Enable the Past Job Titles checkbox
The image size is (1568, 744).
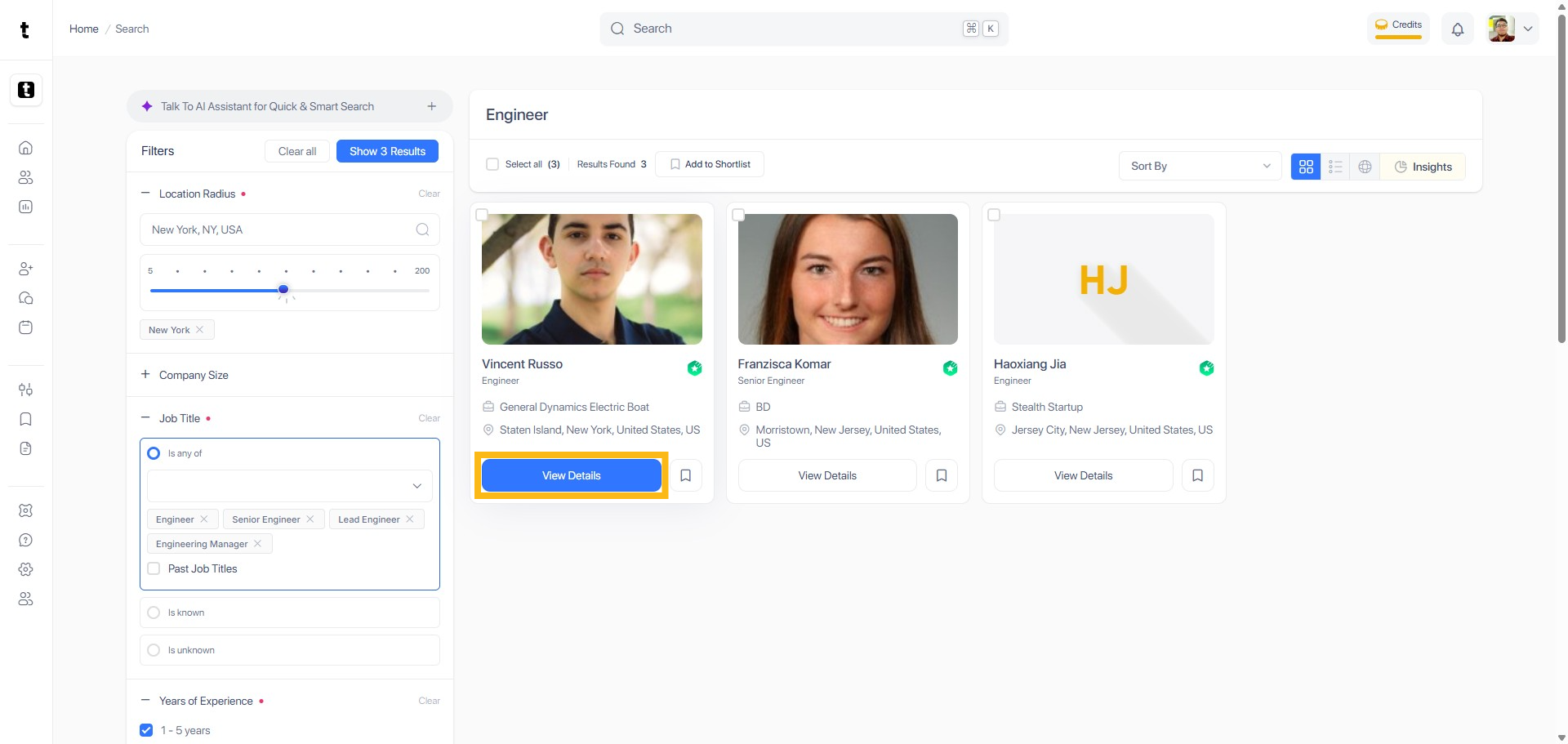tap(154, 568)
